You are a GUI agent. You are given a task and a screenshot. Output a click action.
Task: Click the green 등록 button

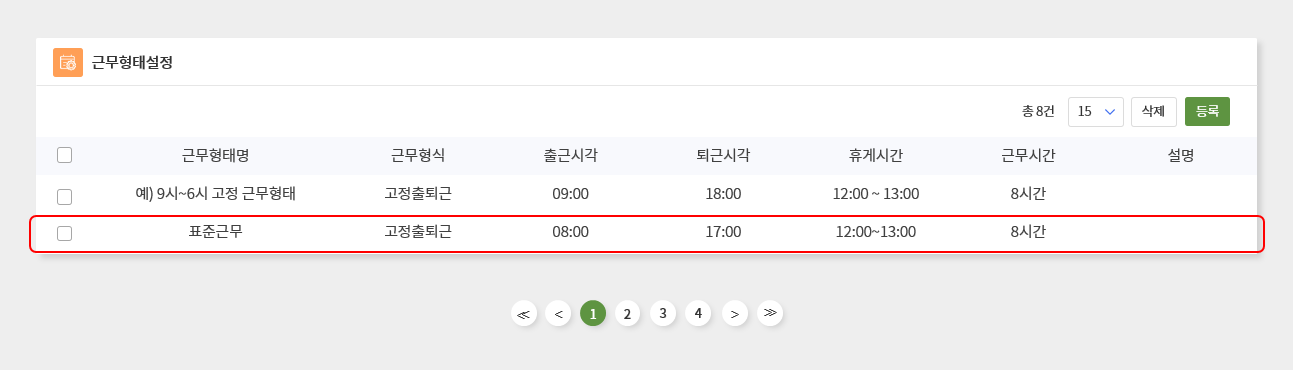click(1207, 112)
